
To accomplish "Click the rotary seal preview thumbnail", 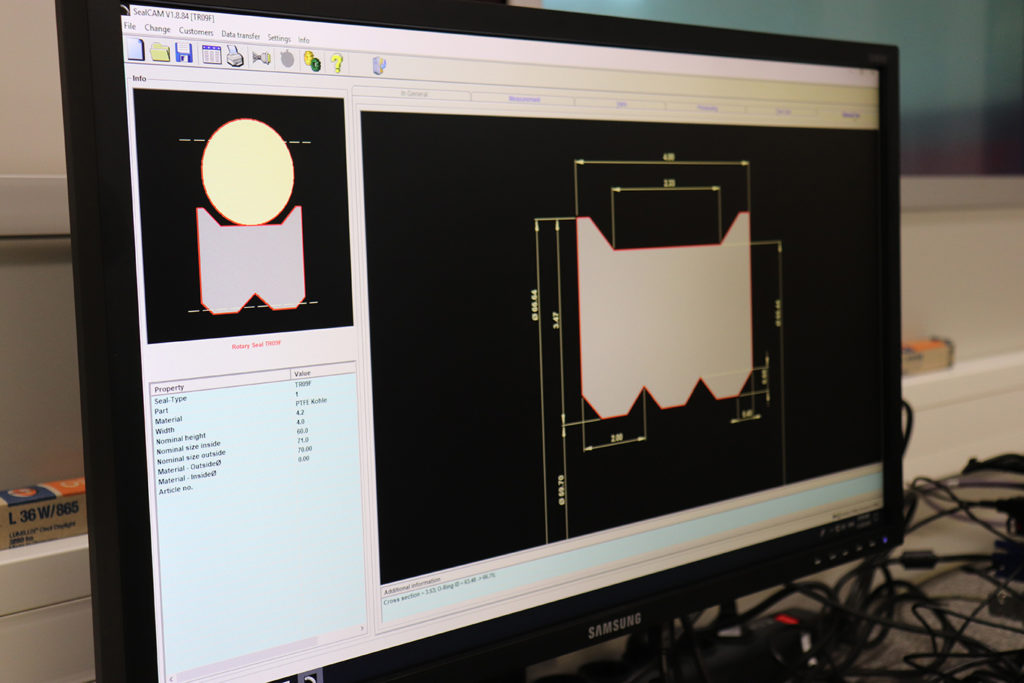I will (x=246, y=216).
